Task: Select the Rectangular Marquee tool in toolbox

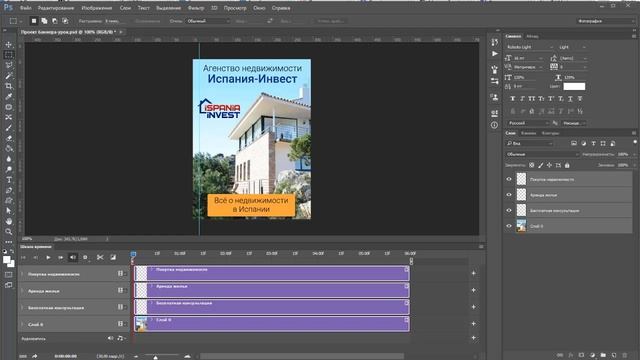Action: click(x=9, y=55)
